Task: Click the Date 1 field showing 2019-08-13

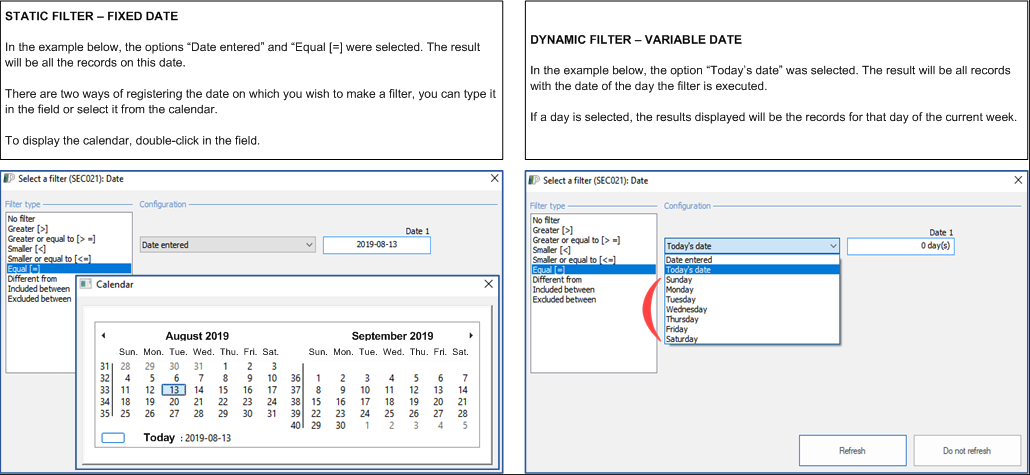Action: coord(377,245)
